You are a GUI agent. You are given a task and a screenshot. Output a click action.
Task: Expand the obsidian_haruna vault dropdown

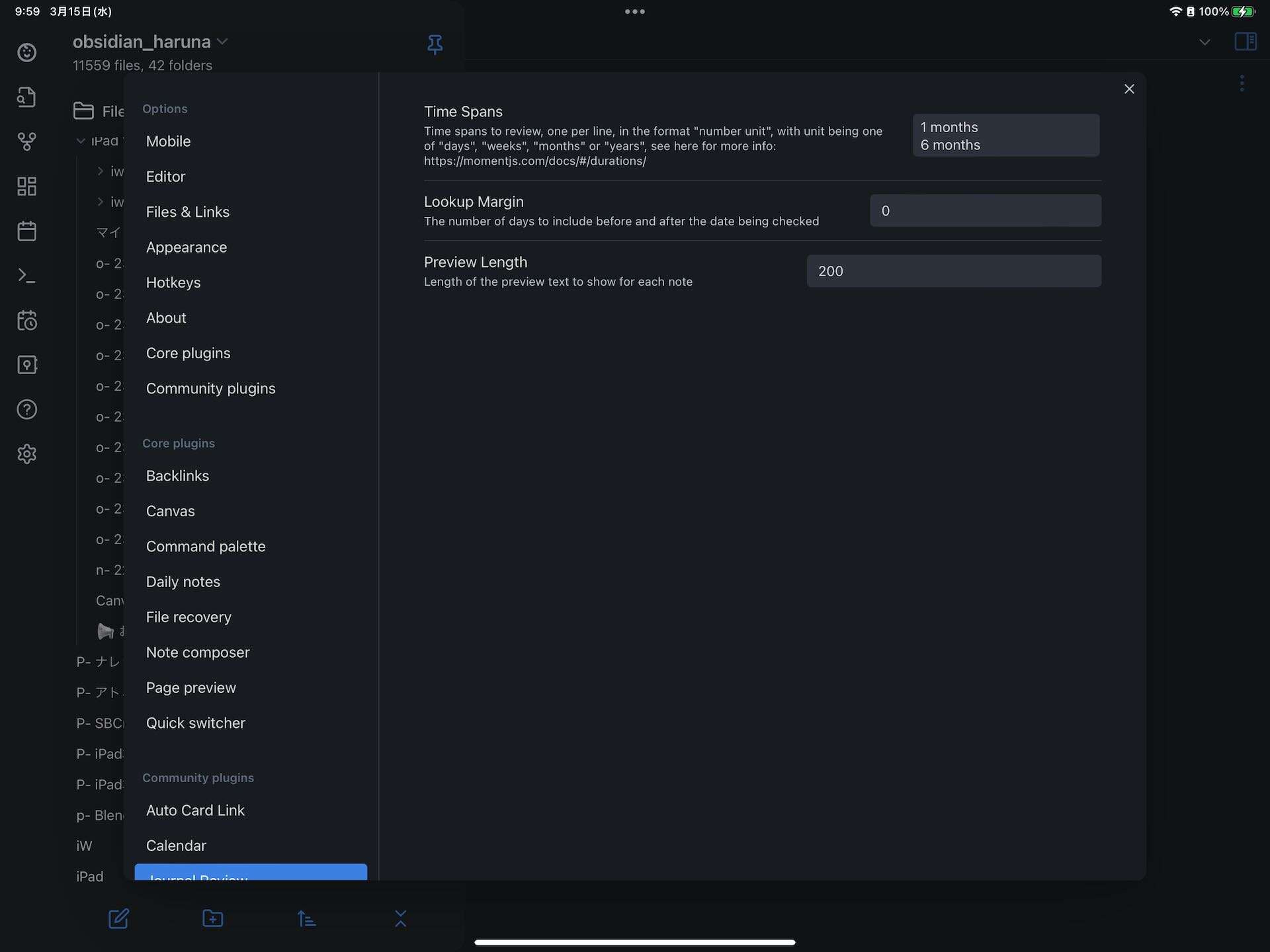(222, 42)
